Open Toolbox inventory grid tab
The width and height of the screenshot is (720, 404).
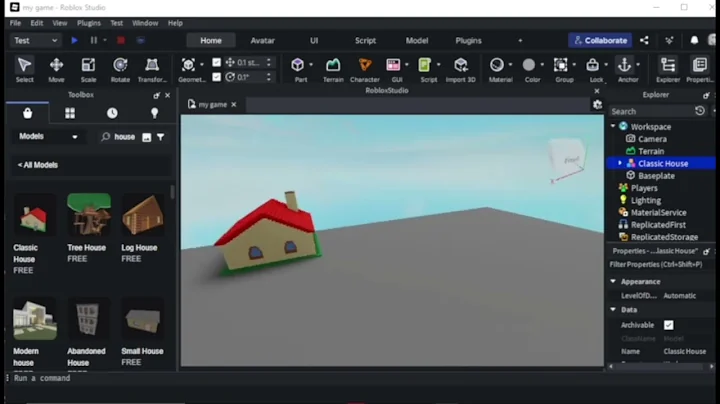(x=70, y=113)
